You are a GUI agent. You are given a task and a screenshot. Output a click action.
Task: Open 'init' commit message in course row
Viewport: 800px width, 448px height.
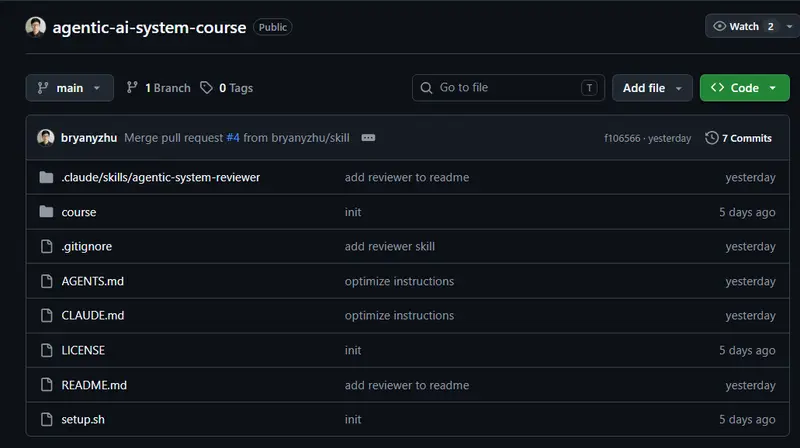pyautogui.click(x=353, y=212)
